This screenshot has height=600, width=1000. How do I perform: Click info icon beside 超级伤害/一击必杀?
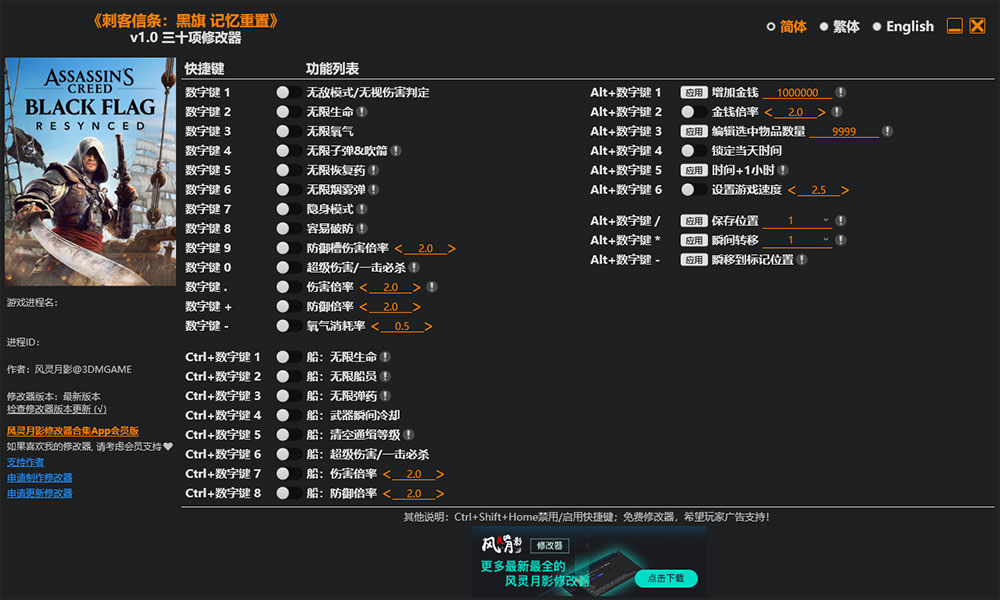[x=414, y=267]
